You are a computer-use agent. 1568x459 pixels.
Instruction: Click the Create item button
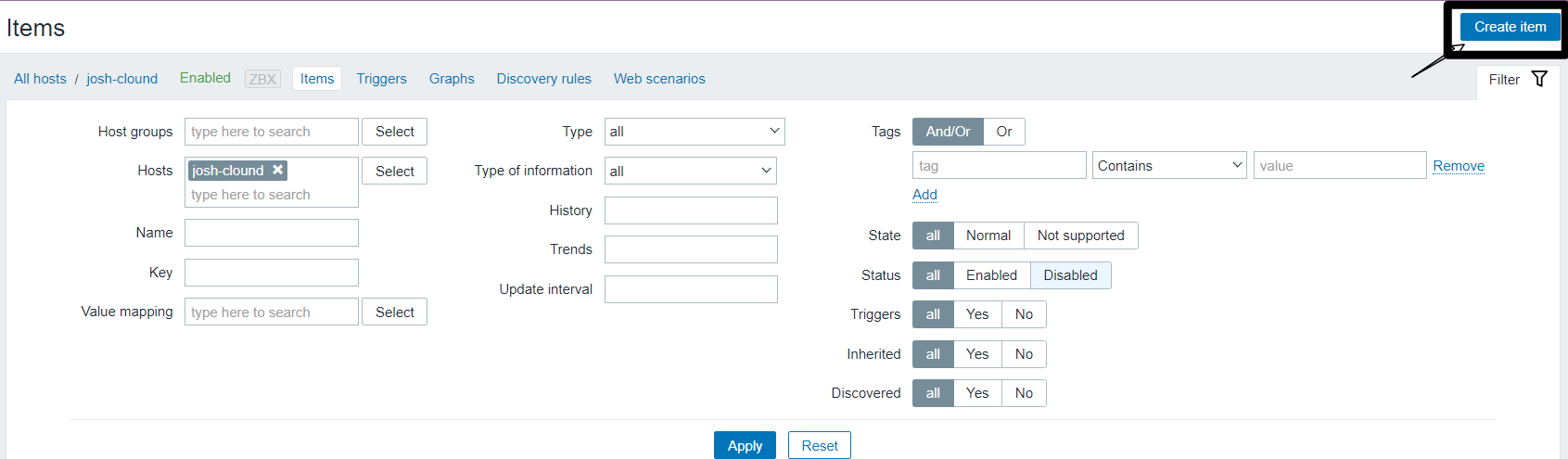tap(1510, 27)
